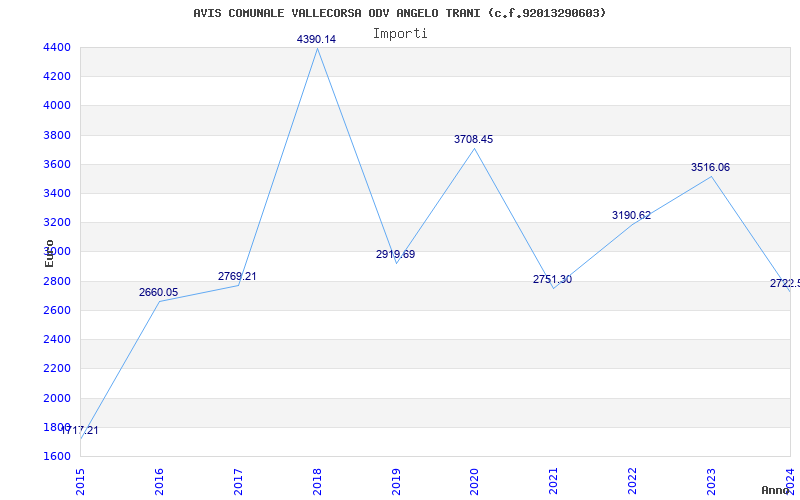The height and width of the screenshot is (500, 800).
Task: Click the Euro y-axis title
Action: (x=49, y=254)
